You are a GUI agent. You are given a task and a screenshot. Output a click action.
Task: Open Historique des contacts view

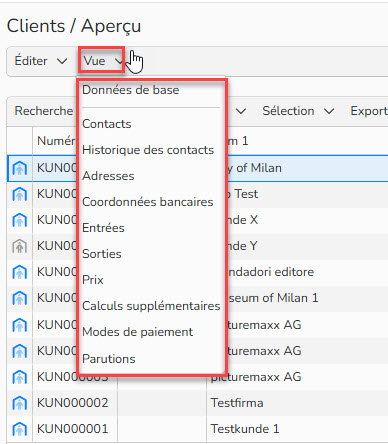(x=148, y=150)
